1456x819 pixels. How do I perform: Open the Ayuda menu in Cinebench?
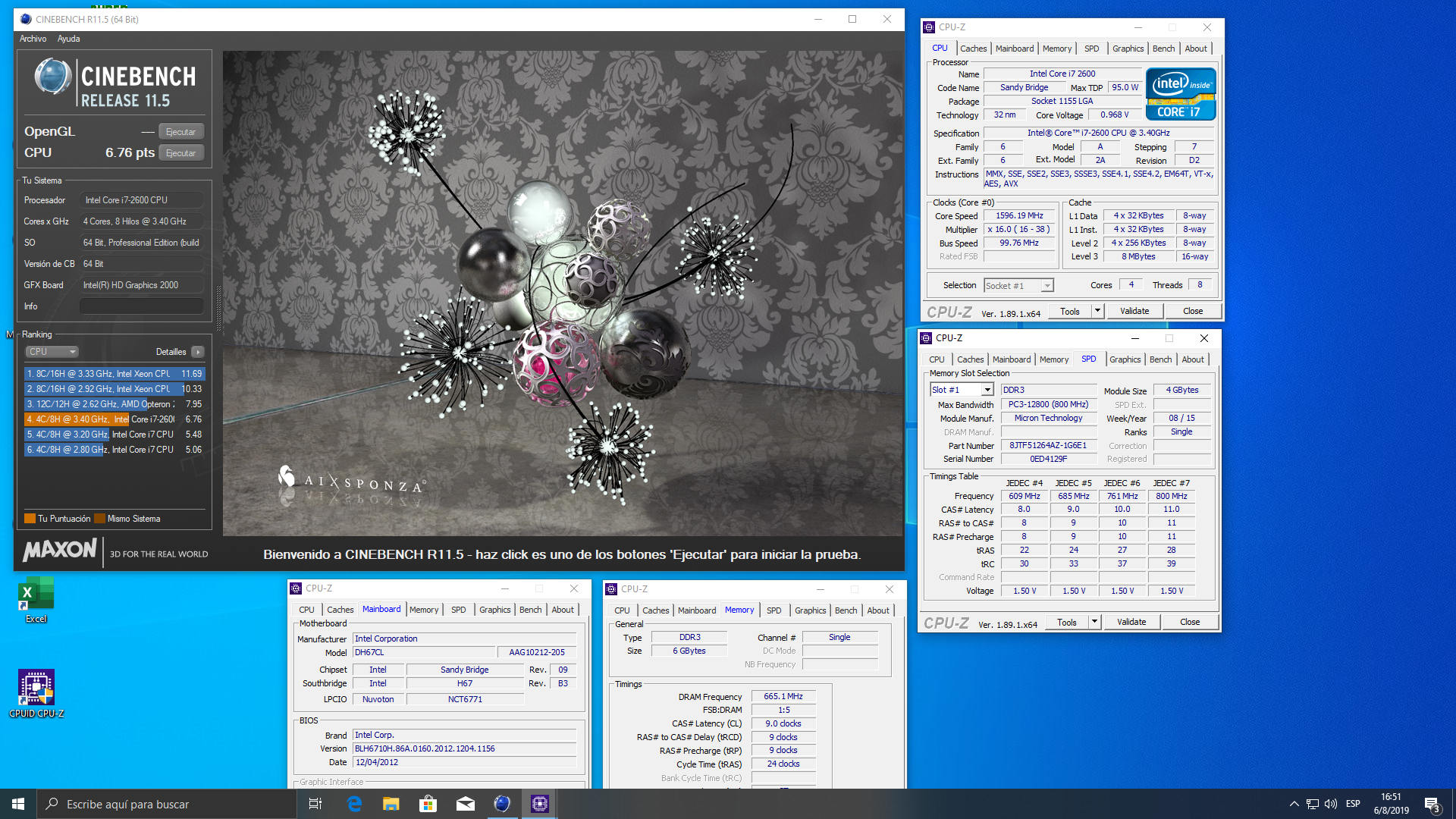point(68,39)
